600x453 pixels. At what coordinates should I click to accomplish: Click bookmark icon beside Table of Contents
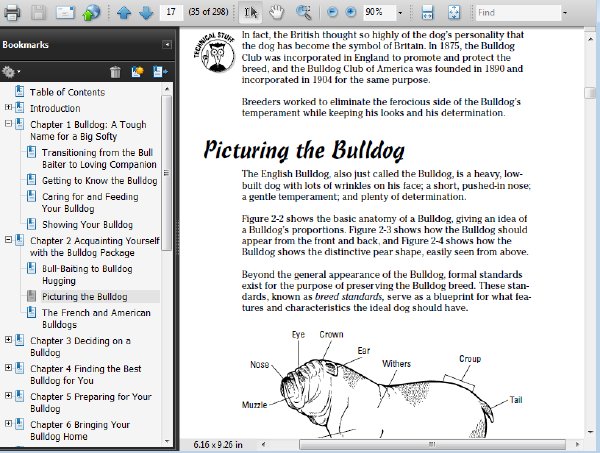click(20, 91)
